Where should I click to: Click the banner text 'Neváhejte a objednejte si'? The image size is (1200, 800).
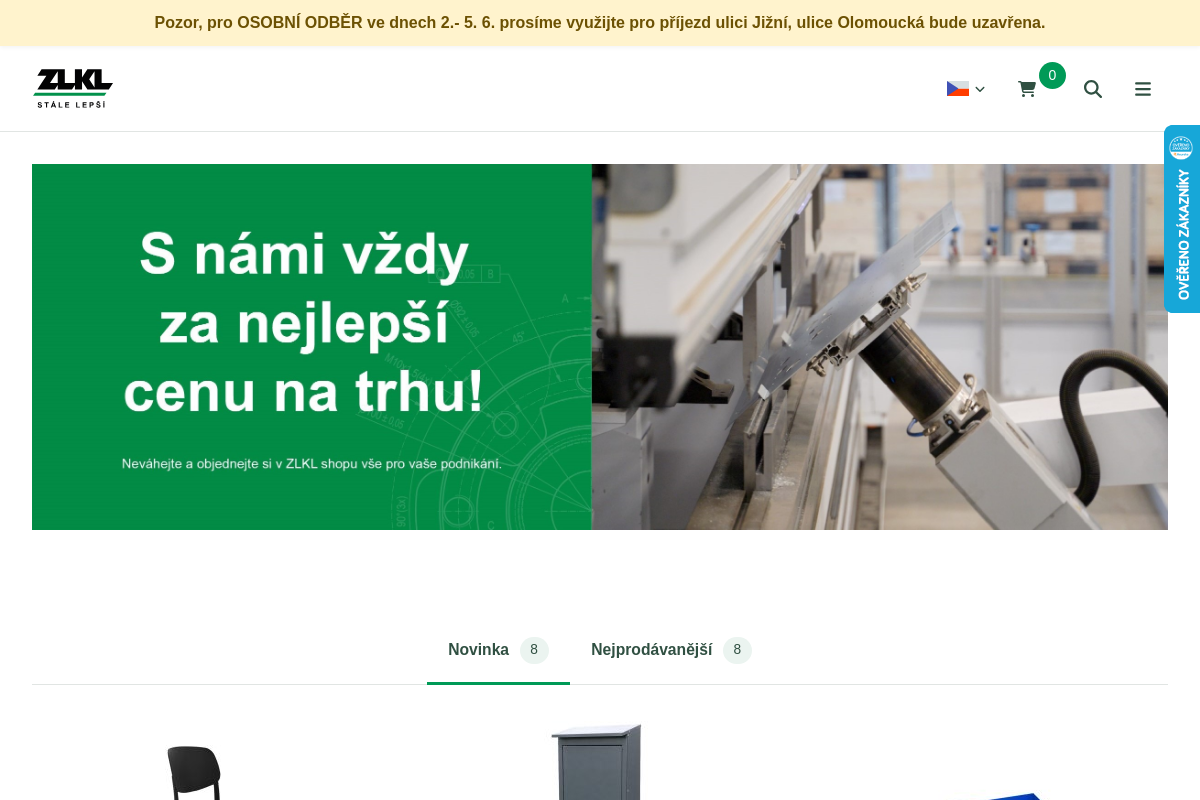click(311, 464)
